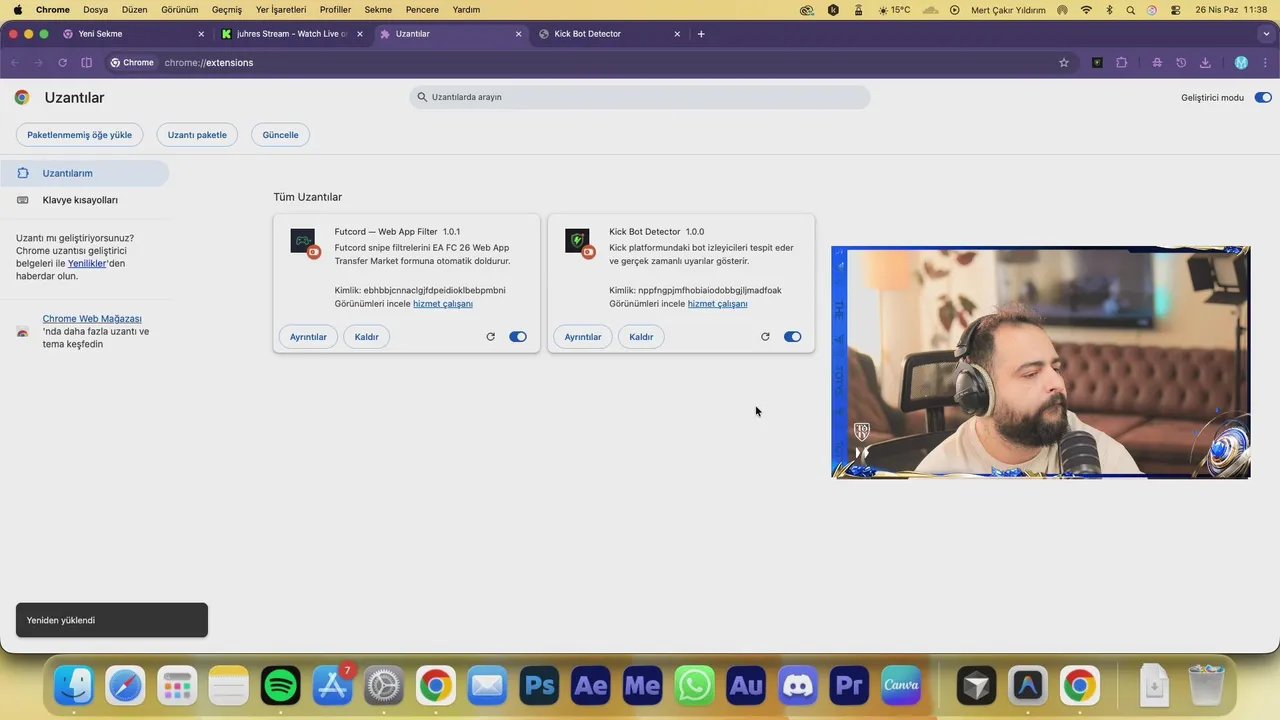Switch to the Yeni Sekme tab
The width and height of the screenshot is (1280, 720).
tap(133, 34)
